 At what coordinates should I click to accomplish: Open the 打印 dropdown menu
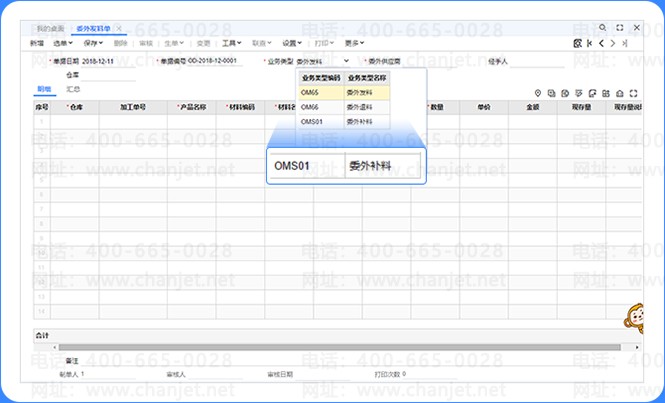pyautogui.click(x=324, y=43)
